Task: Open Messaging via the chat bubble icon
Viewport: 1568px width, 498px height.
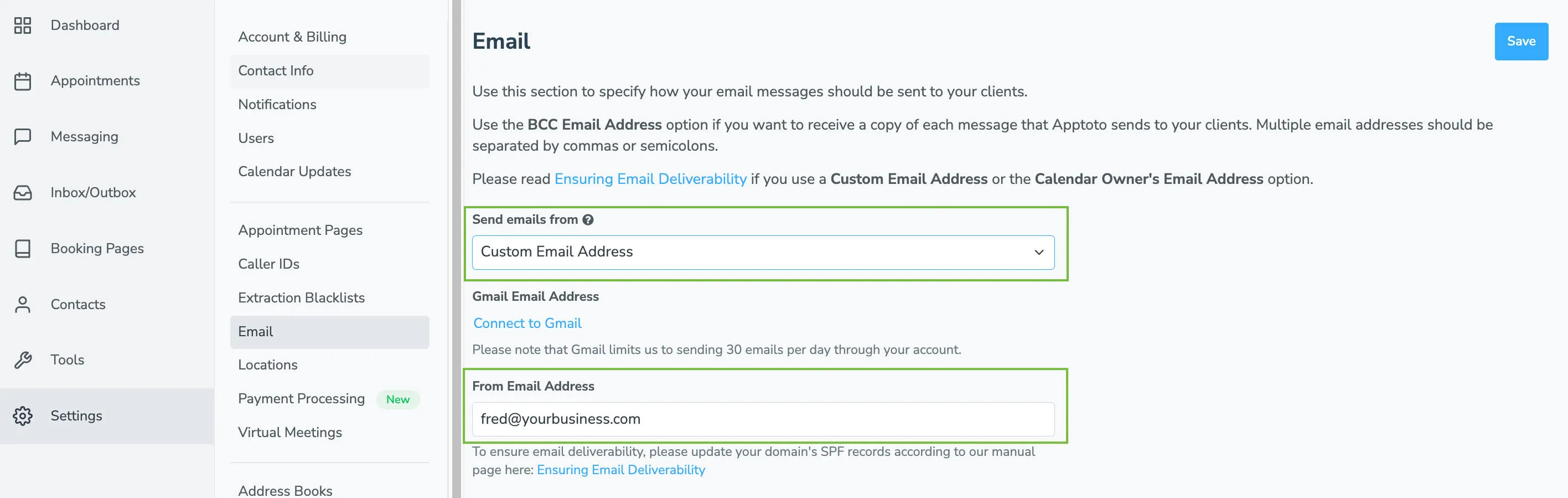Action: click(23, 136)
